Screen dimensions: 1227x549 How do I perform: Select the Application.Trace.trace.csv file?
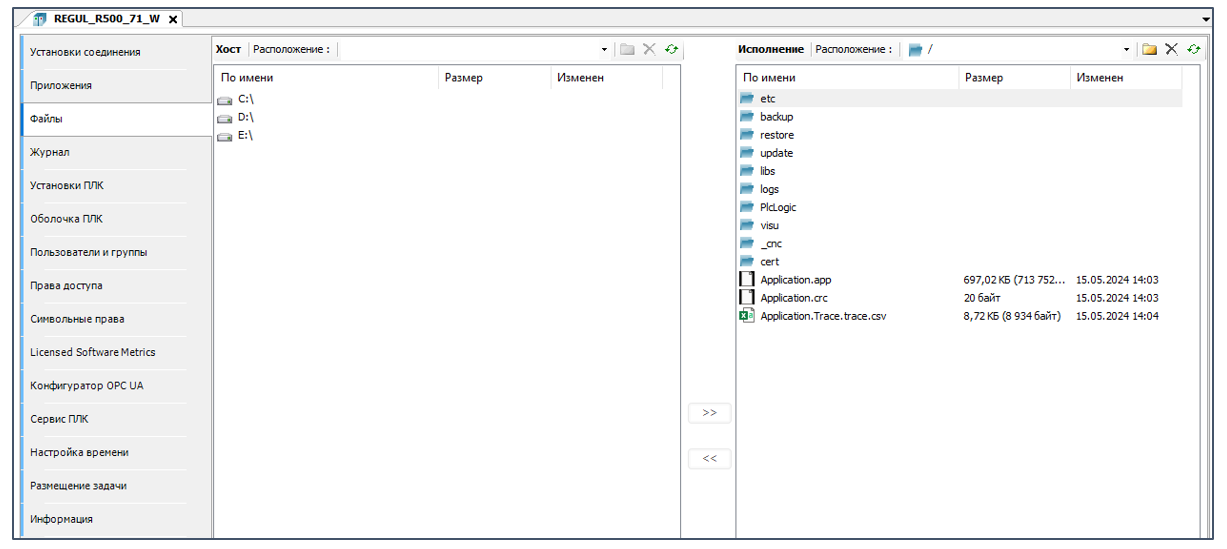[x=822, y=316]
